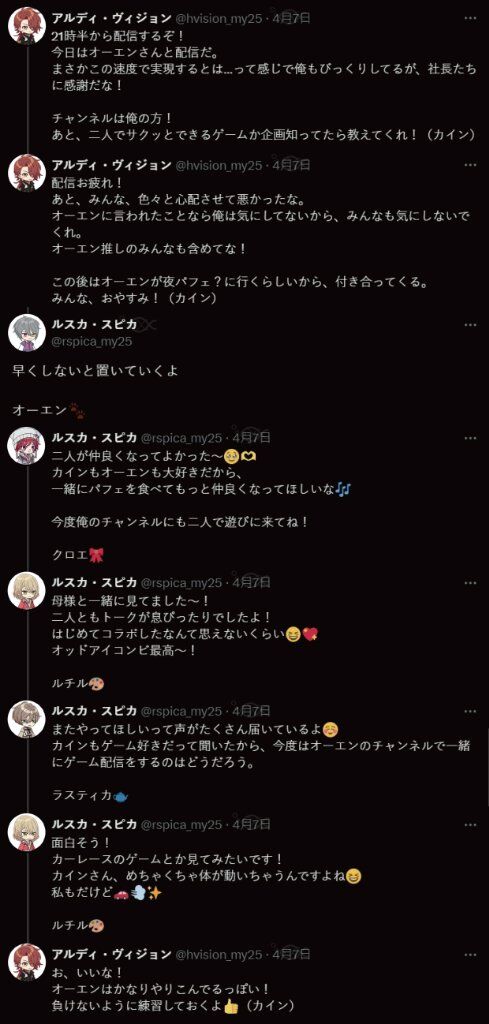Image resolution: width=489 pixels, height=1024 pixels.
Task: Open more options on the ラスティカ tweet
Action: tap(470, 711)
